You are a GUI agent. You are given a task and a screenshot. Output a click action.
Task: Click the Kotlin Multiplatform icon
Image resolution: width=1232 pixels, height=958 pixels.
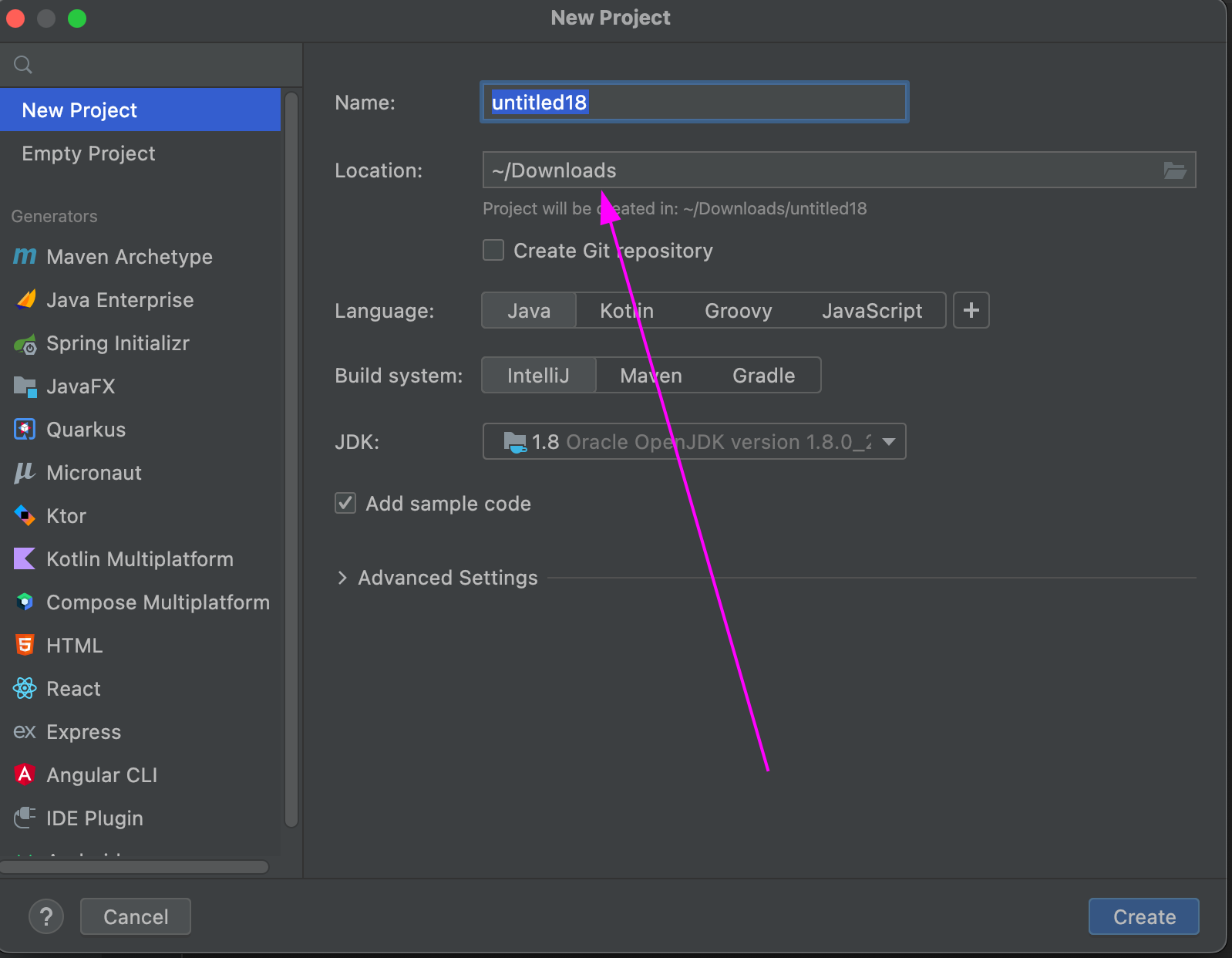[25, 558]
